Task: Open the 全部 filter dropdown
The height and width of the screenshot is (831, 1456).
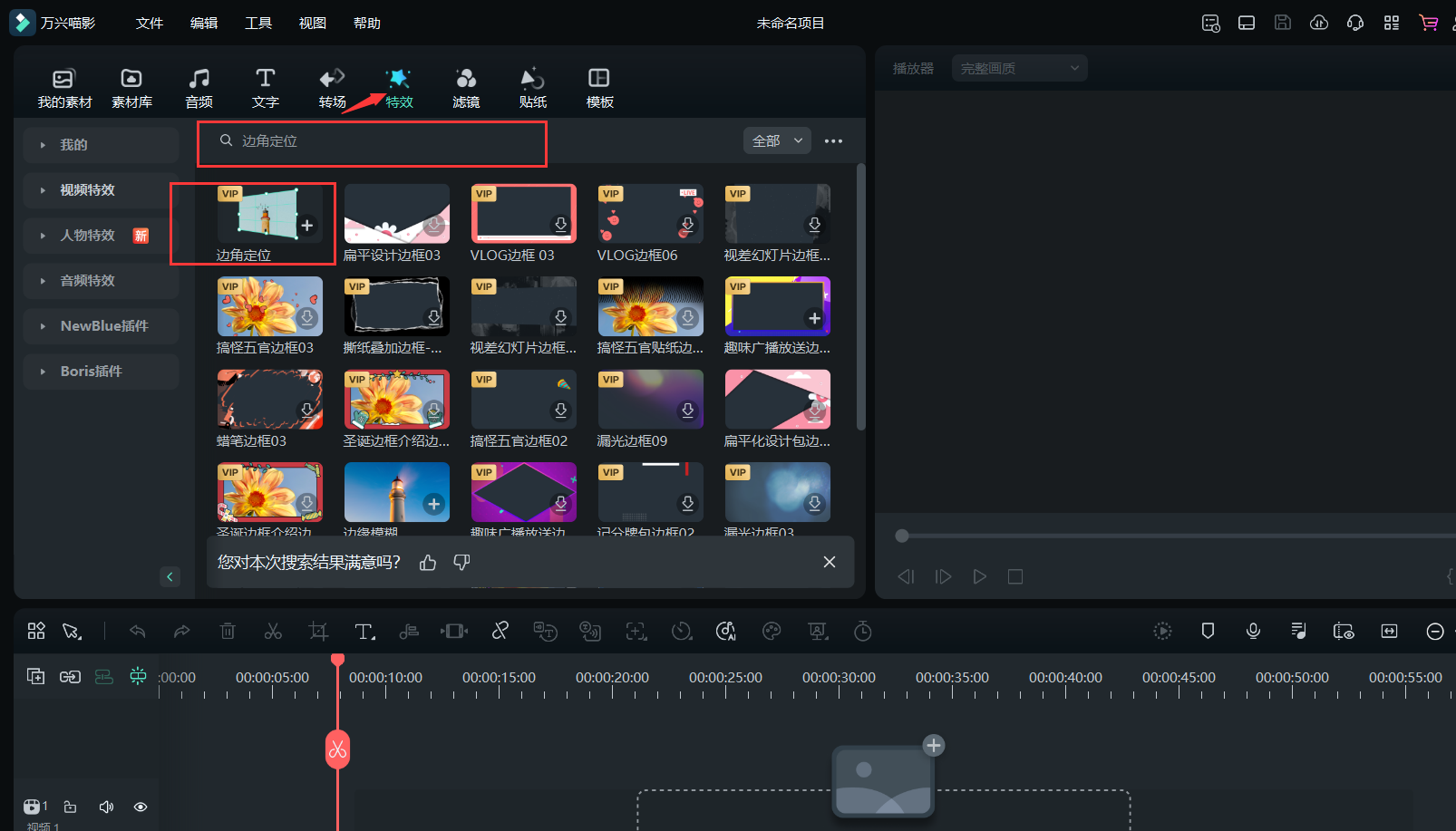Action: (x=777, y=140)
